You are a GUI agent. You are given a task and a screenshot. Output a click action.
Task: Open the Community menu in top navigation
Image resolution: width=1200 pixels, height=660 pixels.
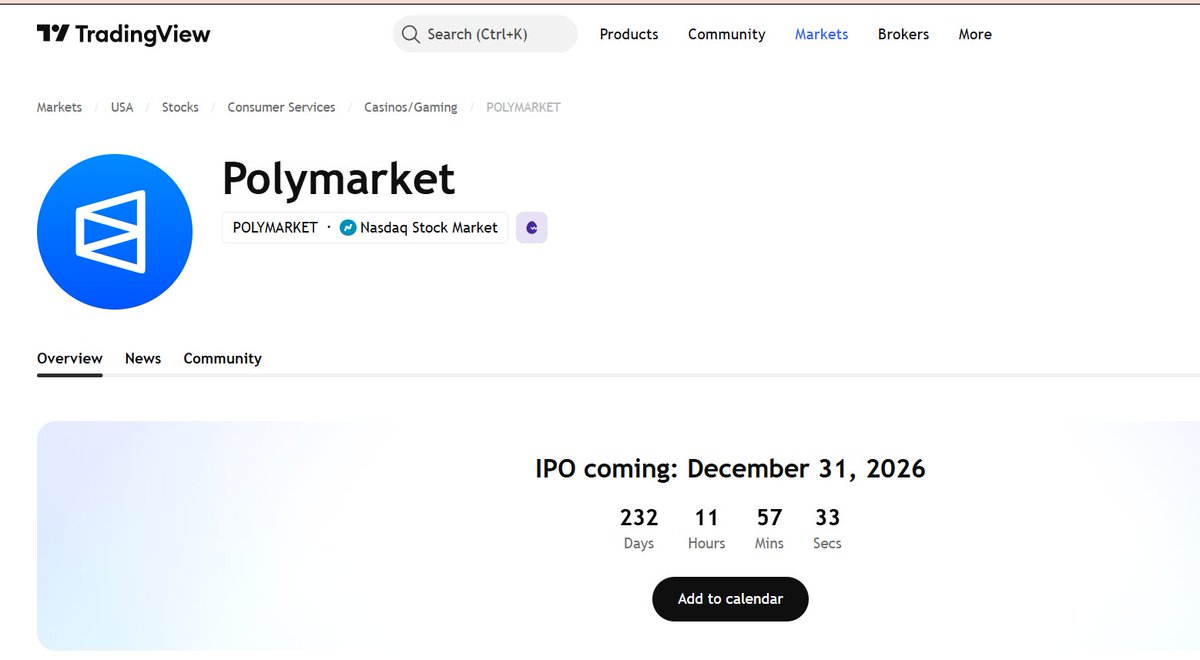[726, 34]
